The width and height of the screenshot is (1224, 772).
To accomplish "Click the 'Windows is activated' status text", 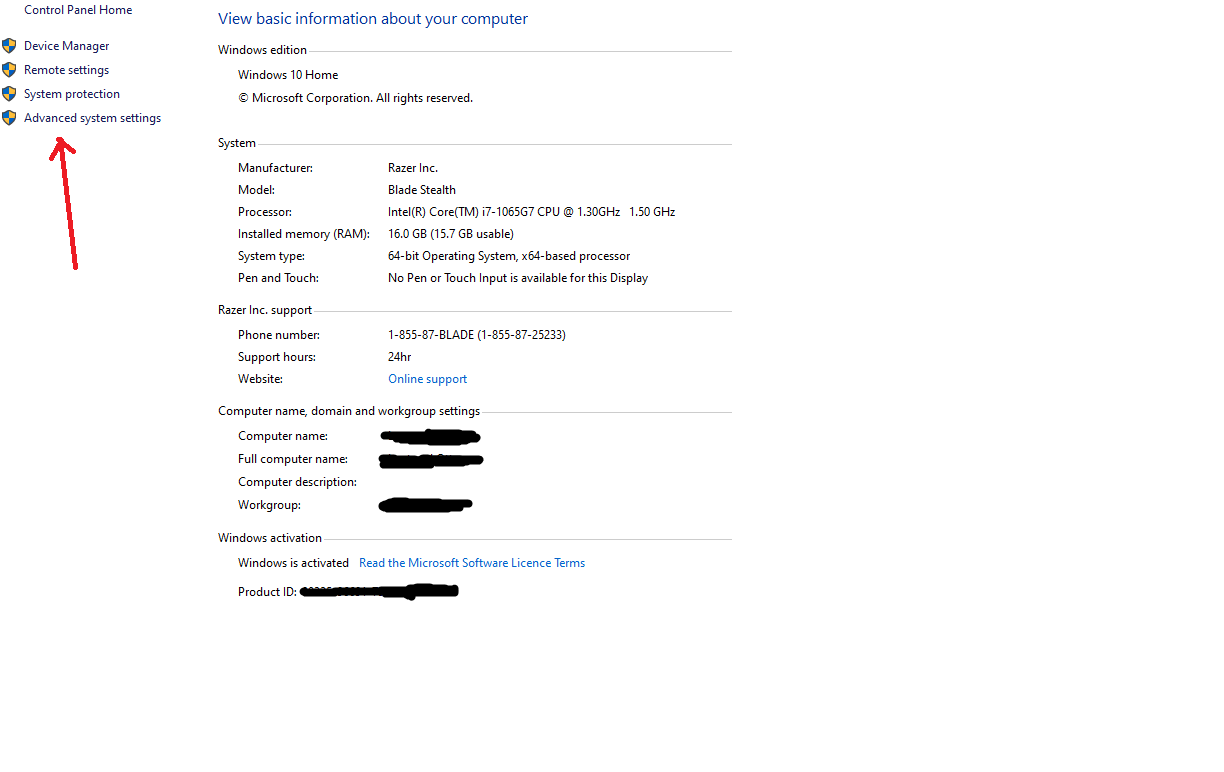I will point(294,563).
